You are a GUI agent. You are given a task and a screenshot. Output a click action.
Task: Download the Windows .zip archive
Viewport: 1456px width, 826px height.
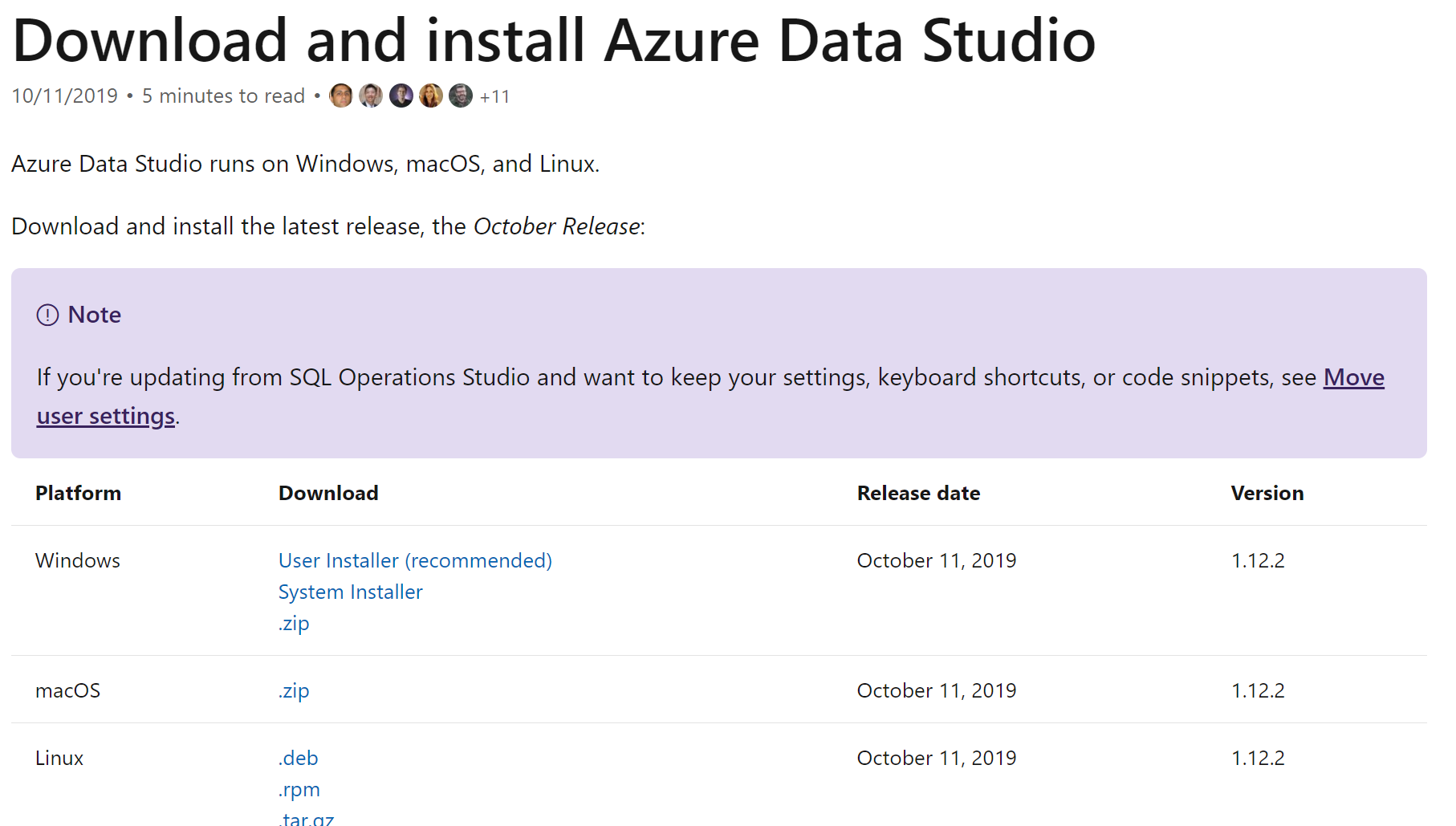click(294, 622)
